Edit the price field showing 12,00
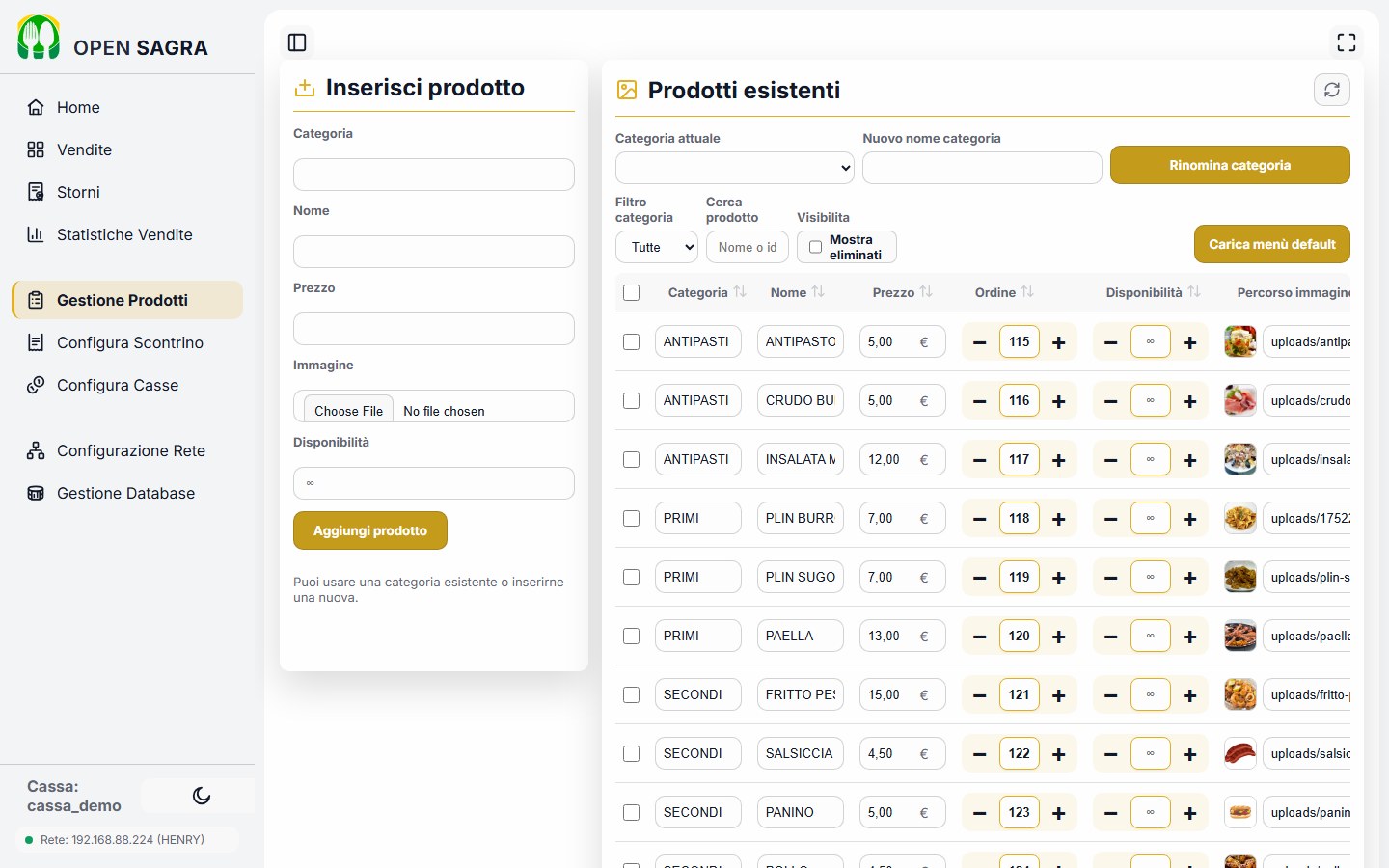 coord(903,459)
